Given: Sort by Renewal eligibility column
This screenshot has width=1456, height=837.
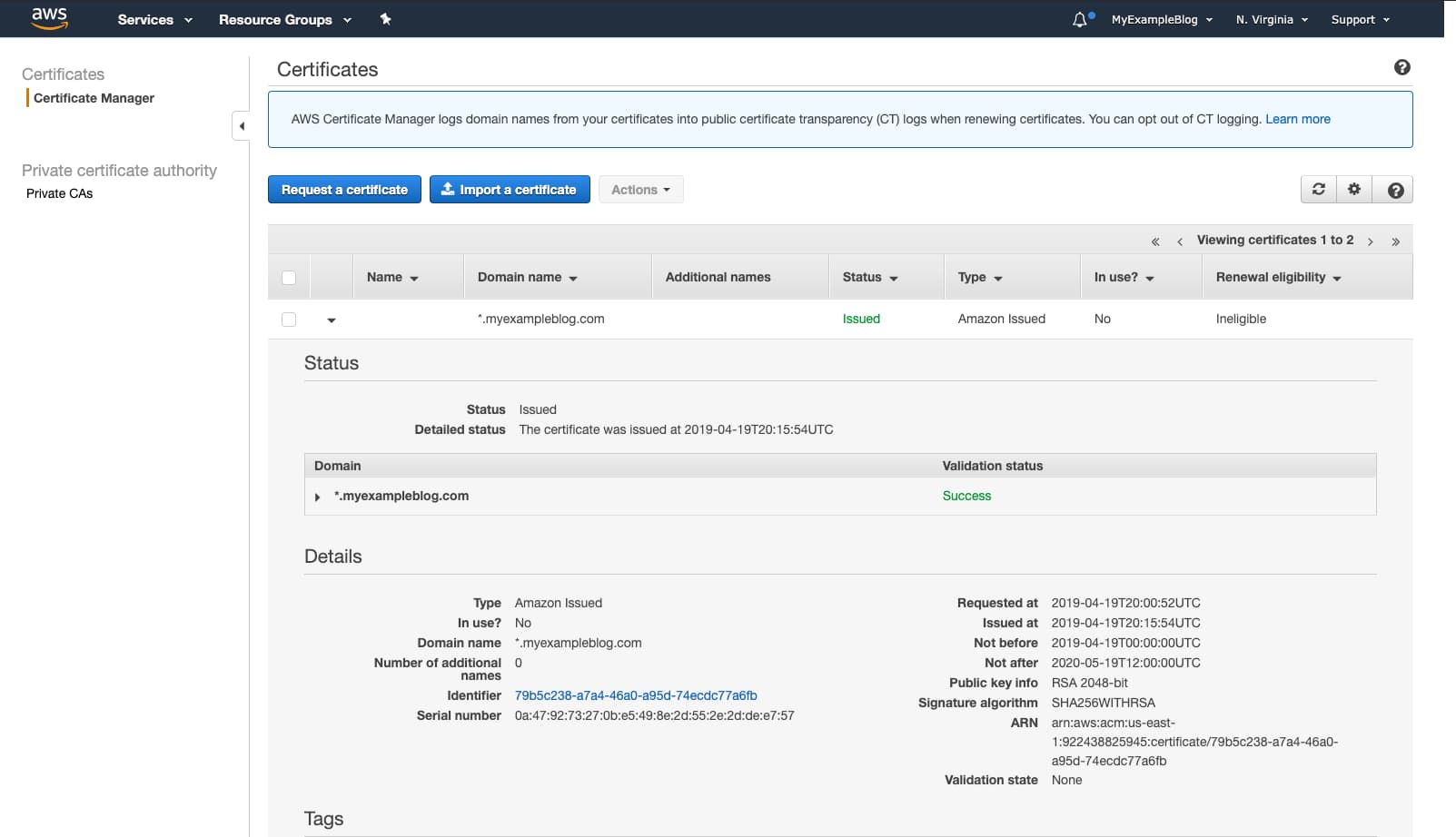Looking at the screenshot, I should click(1279, 277).
